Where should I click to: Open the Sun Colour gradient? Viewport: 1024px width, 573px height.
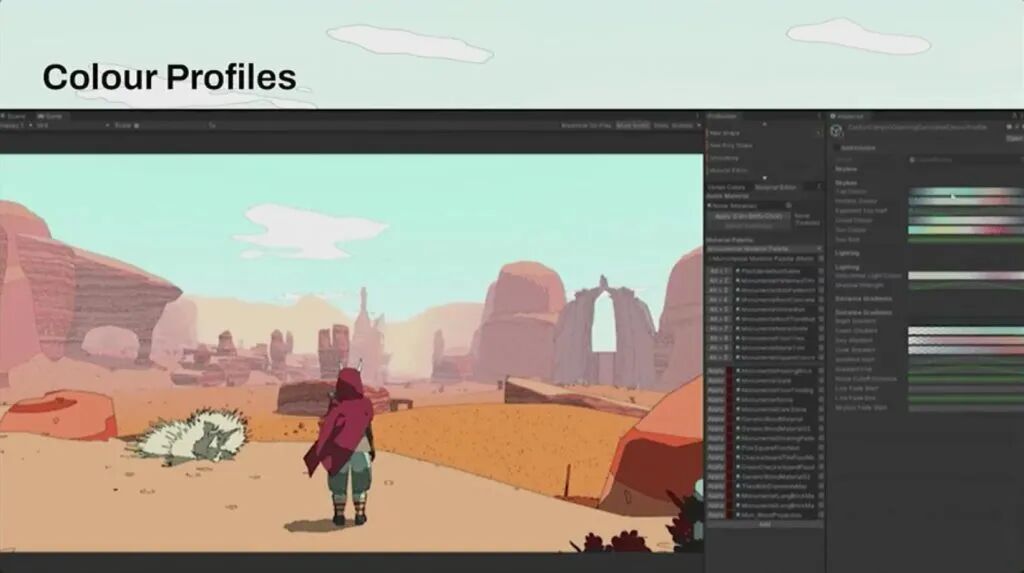tap(966, 230)
